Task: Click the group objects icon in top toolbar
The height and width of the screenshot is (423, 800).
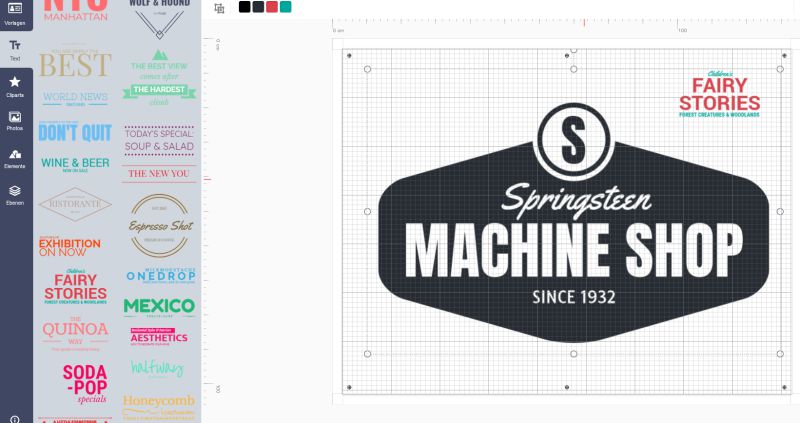Action: tap(220, 8)
